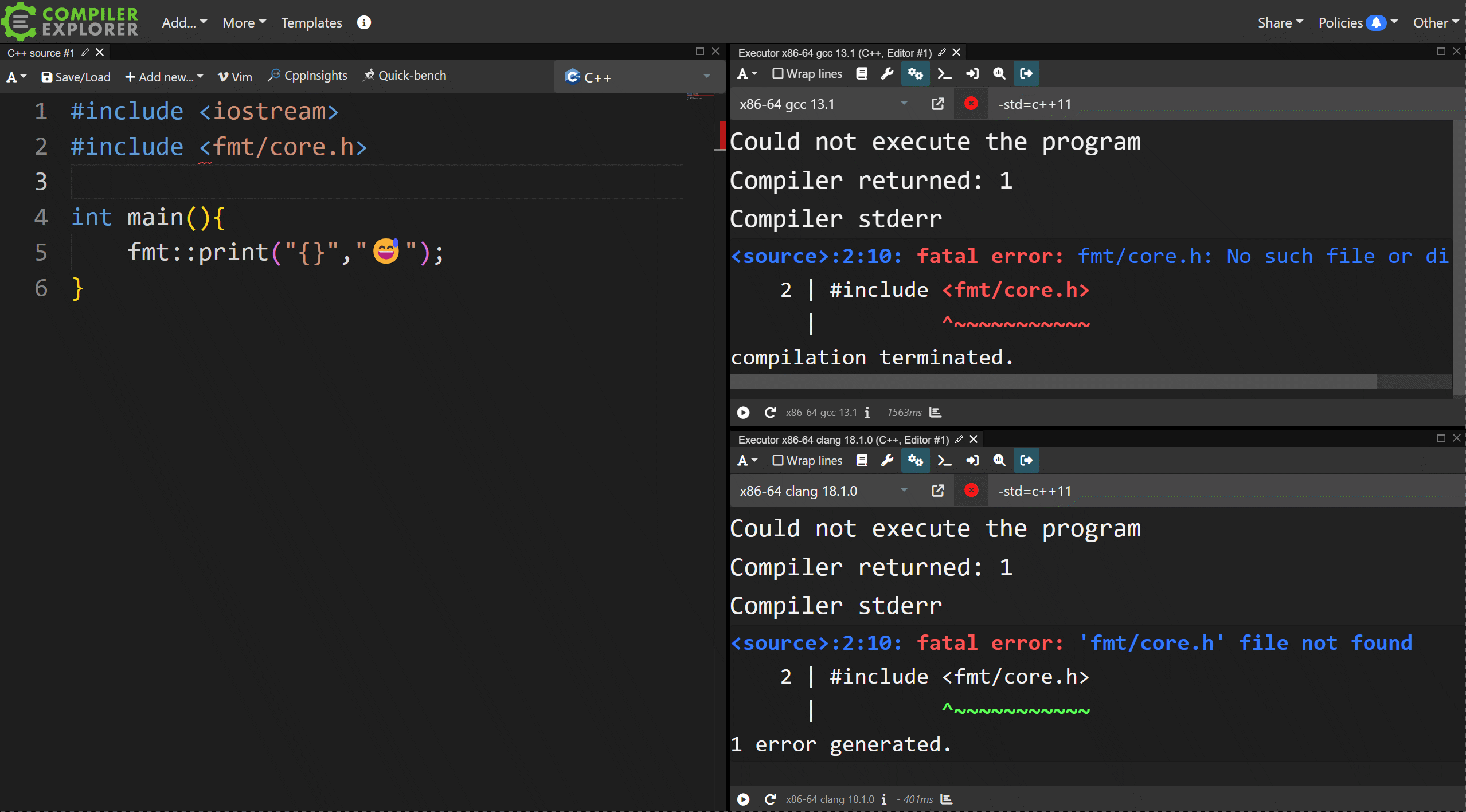Select x86-64 clang 18.1.0 compiler dropdown

820,490
